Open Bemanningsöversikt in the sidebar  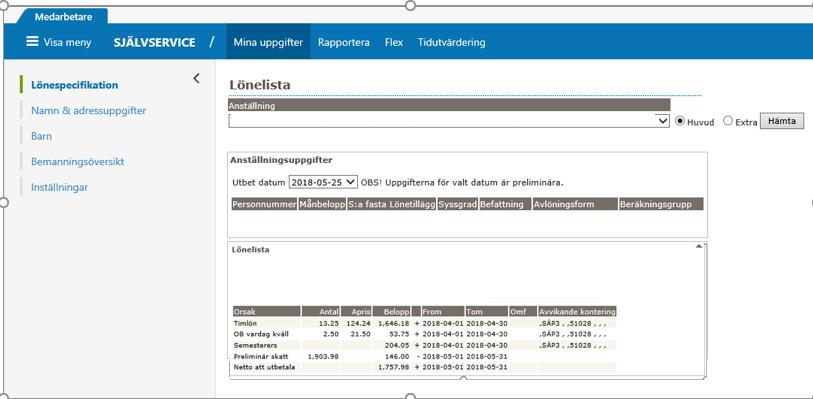(x=78, y=162)
